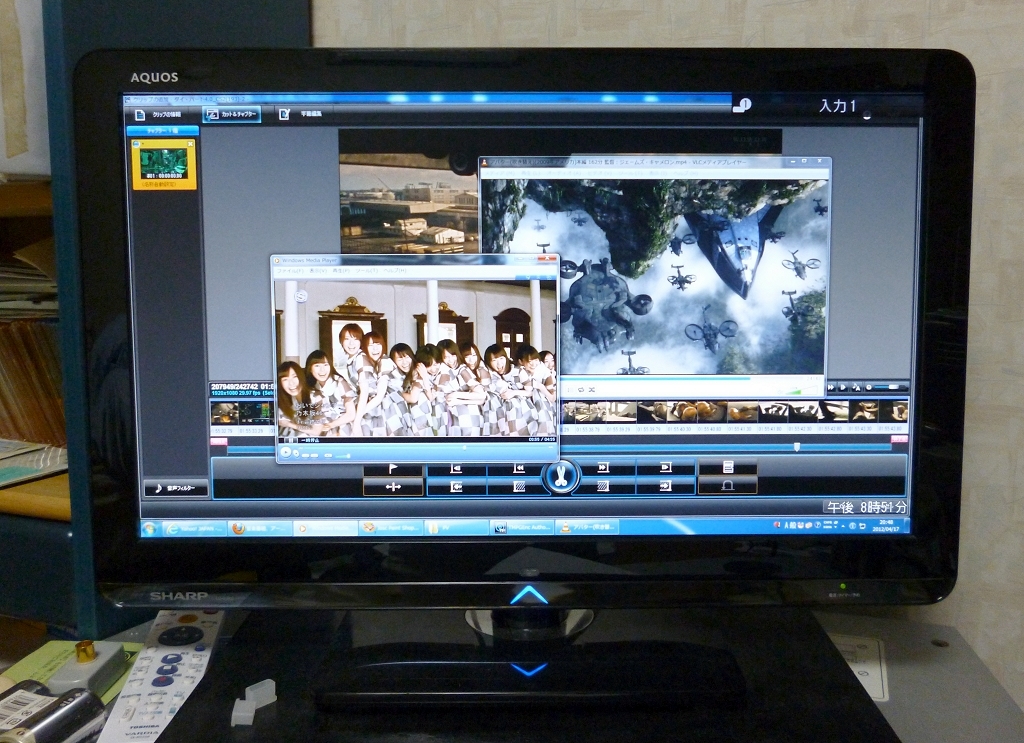Switch to Internet Explorer in taskbar
The image size is (1024, 743).
click(x=195, y=529)
